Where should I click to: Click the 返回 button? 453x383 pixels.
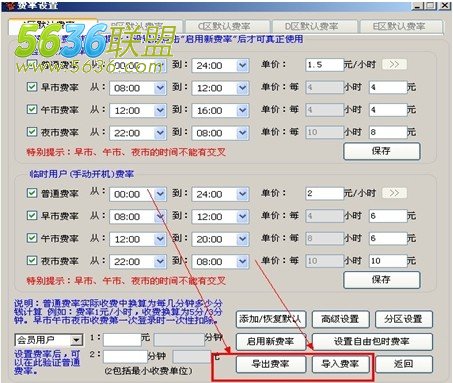(x=404, y=364)
